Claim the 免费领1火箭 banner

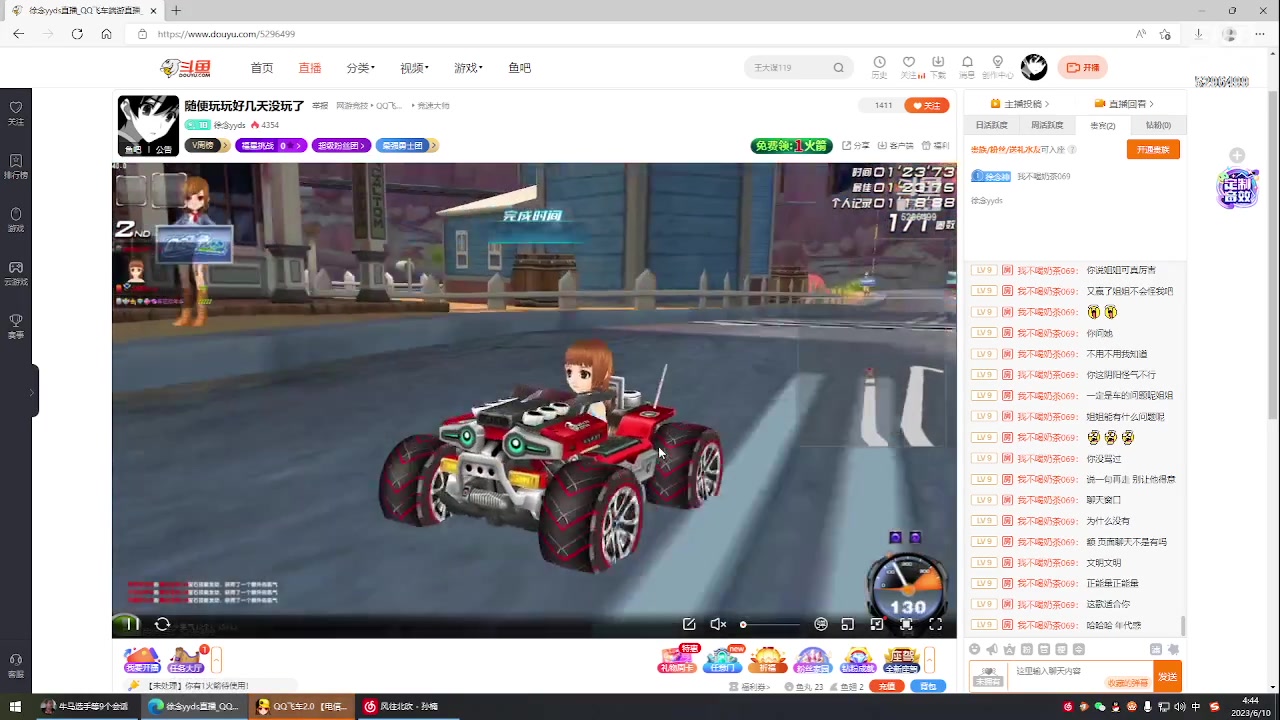coord(791,146)
